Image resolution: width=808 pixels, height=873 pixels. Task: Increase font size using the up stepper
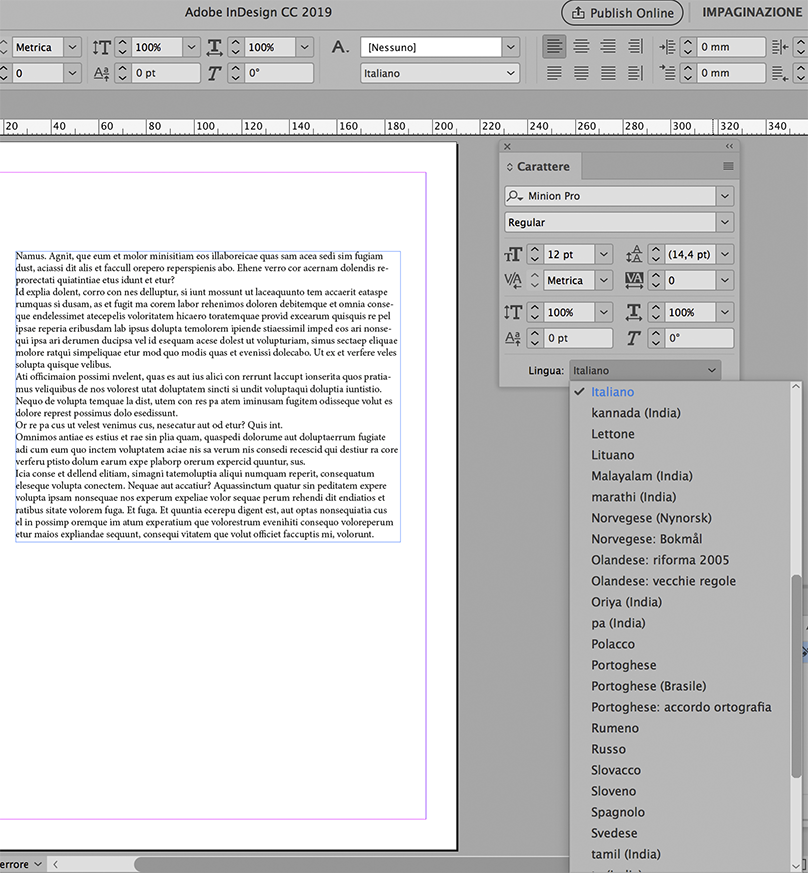pyautogui.click(x=534, y=249)
